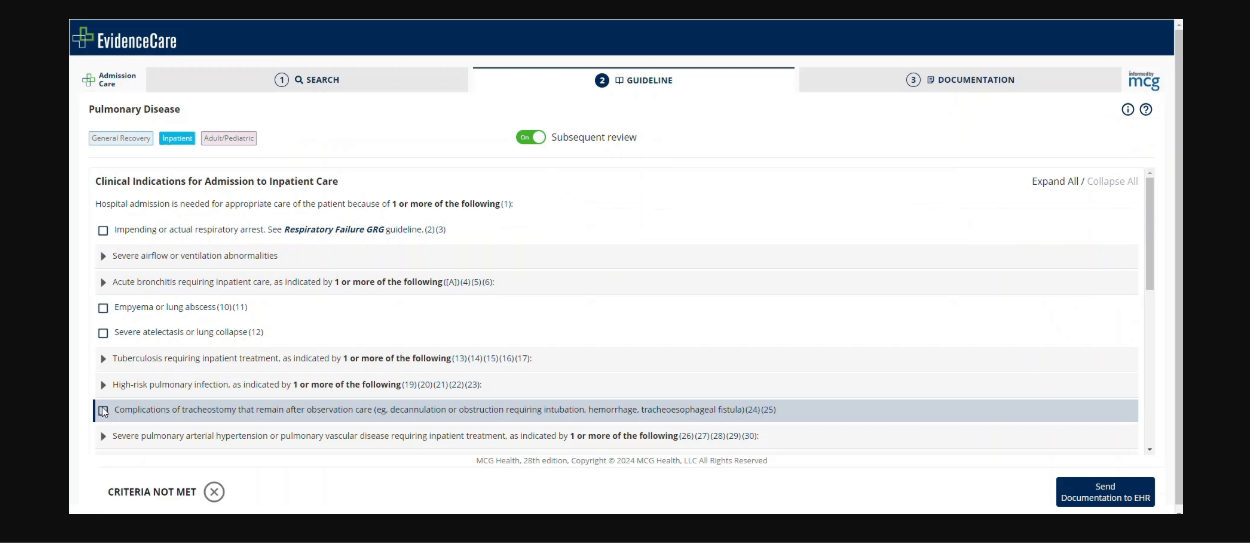Click citation (1) after 'following'
The height and width of the screenshot is (543, 1250).
[506, 204]
